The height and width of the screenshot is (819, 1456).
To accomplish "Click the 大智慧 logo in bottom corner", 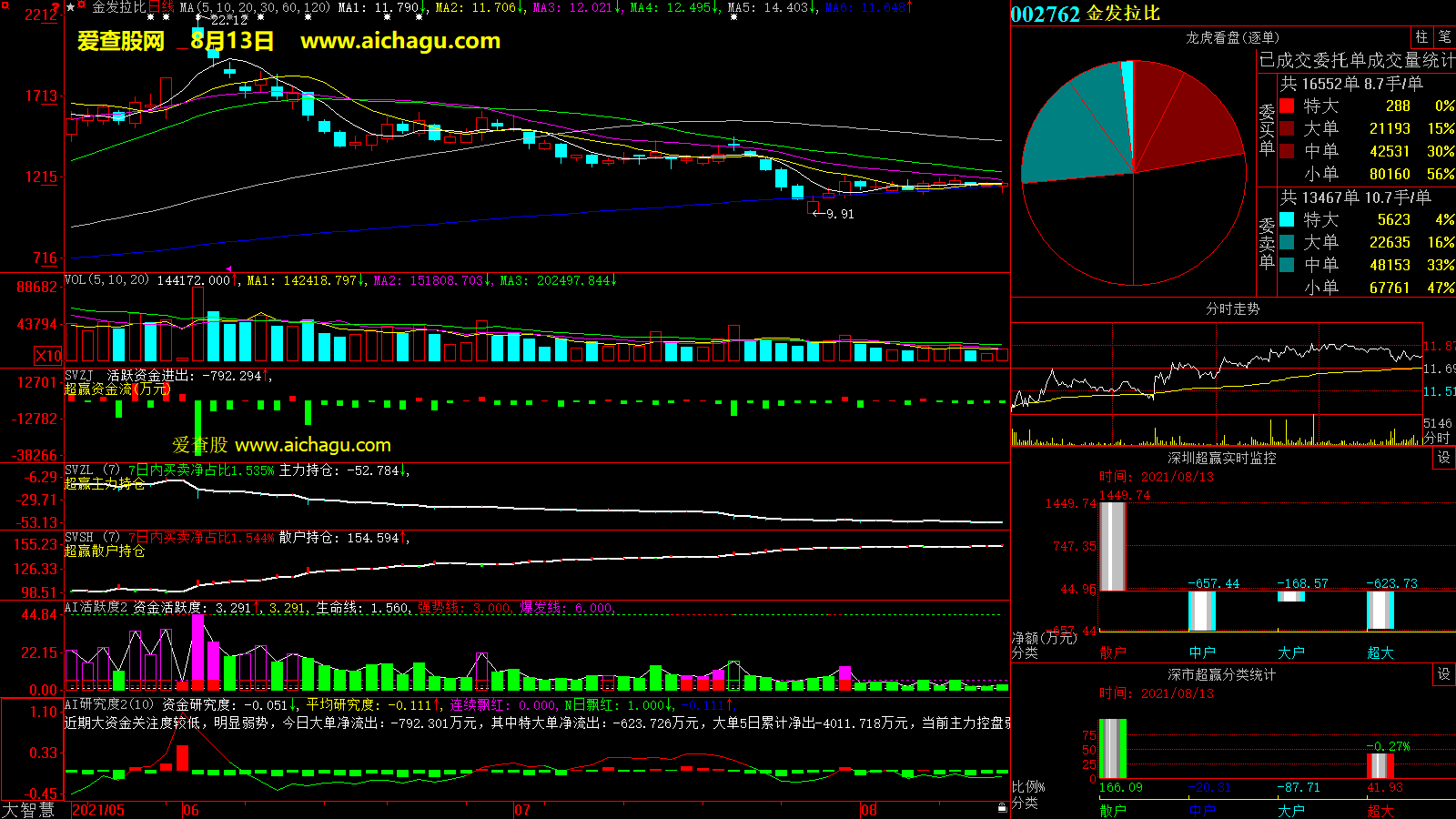I will point(29,810).
